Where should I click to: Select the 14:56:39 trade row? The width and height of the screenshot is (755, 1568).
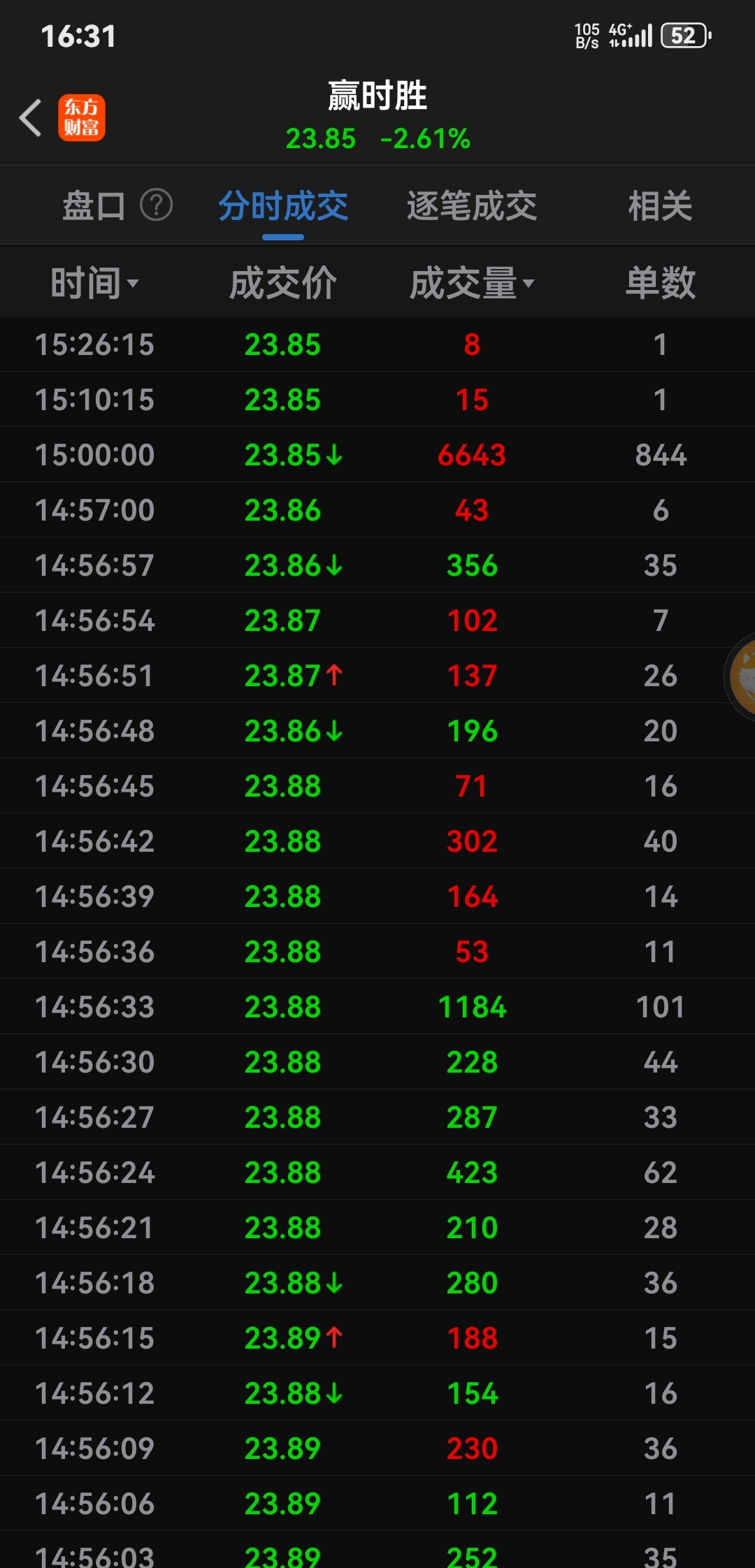point(377,896)
